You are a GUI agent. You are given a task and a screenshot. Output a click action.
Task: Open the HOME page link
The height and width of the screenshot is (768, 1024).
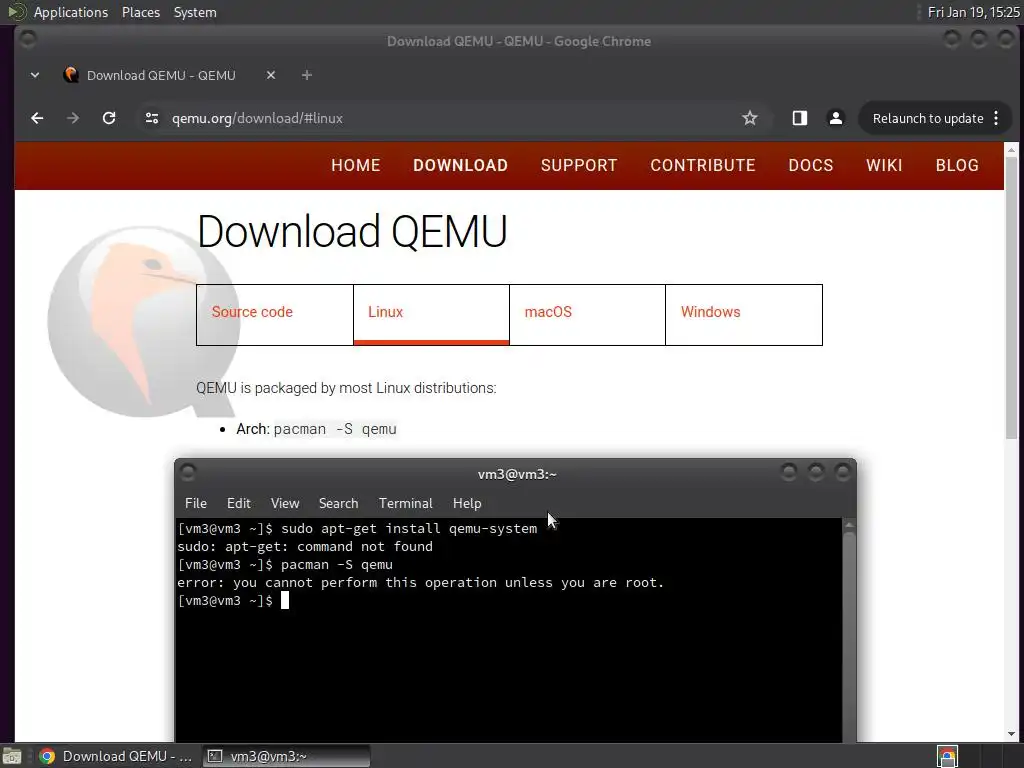(x=355, y=165)
